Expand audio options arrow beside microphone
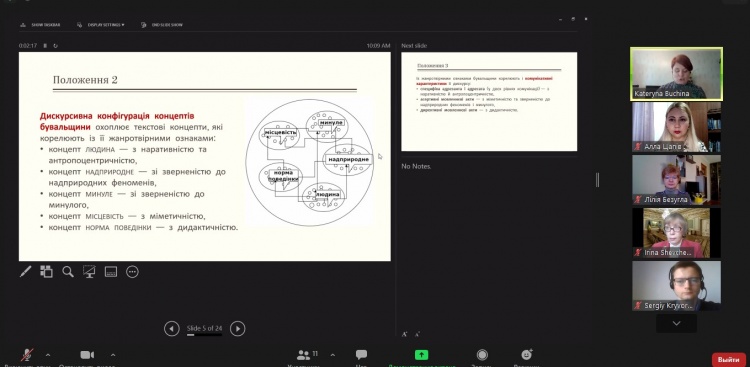The height and width of the screenshot is (367, 750). [48, 355]
